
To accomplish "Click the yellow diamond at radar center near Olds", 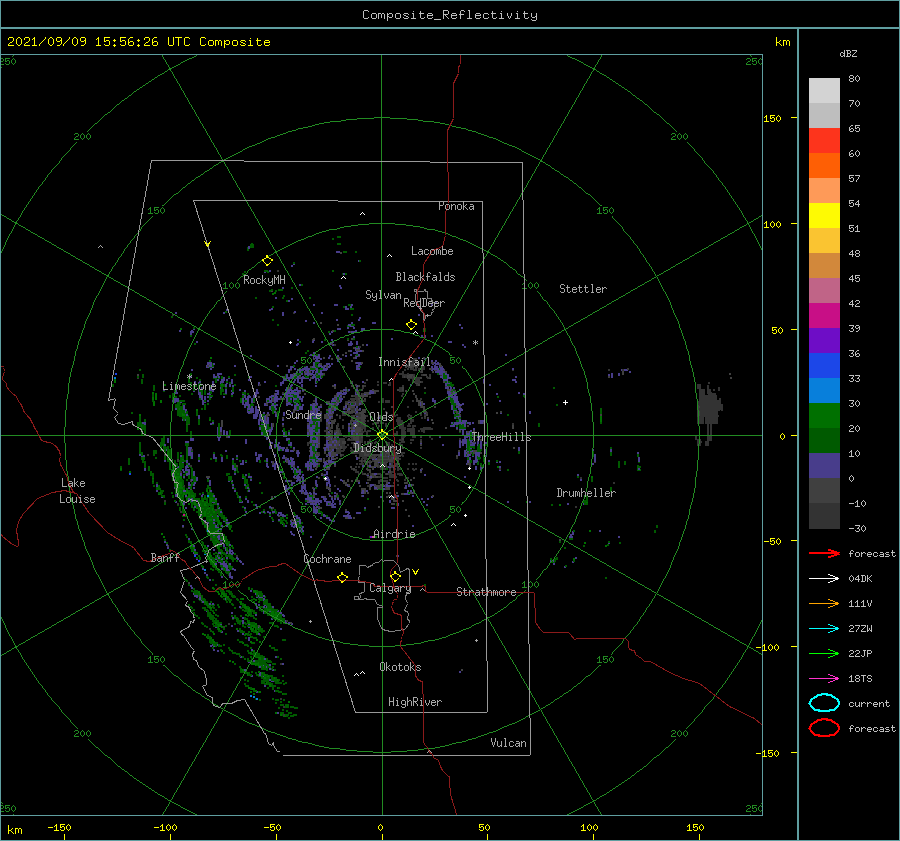I will coord(382,435).
